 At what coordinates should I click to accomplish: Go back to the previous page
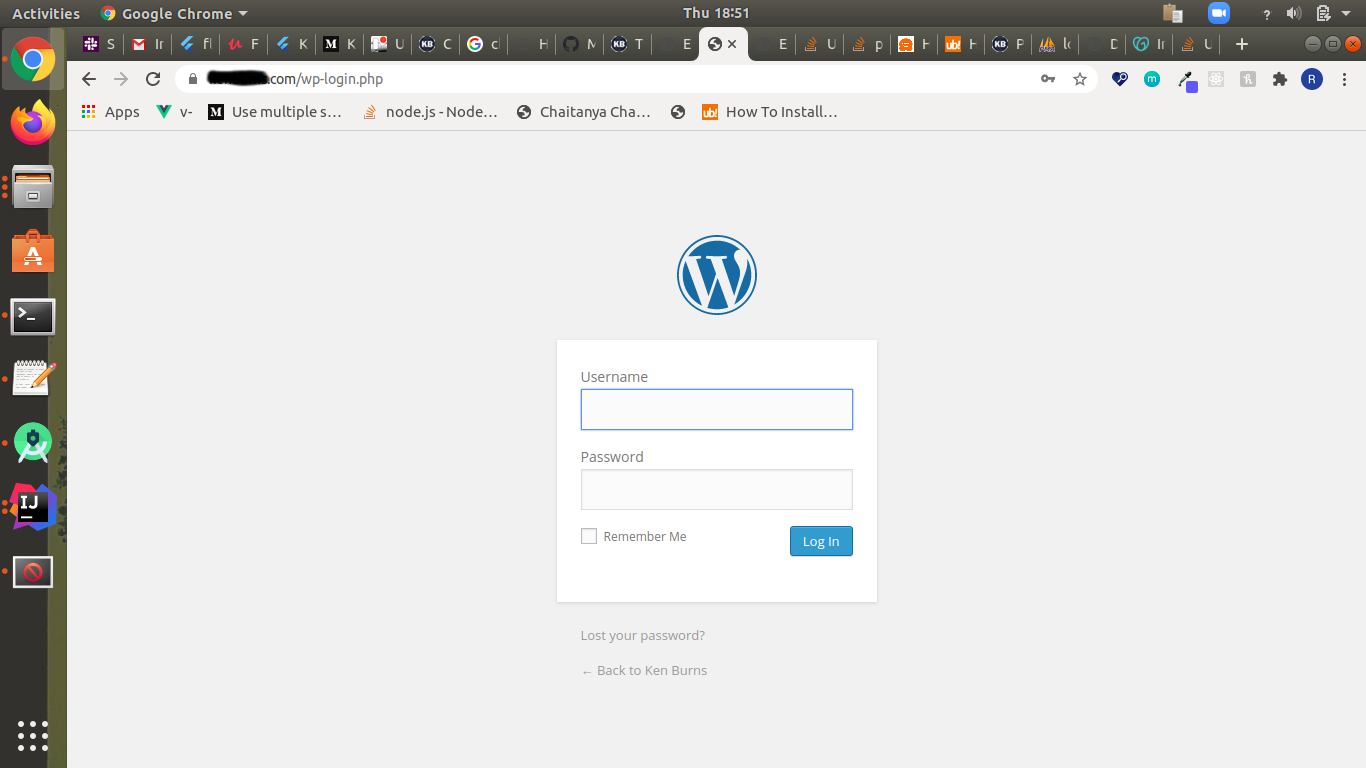point(89,79)
